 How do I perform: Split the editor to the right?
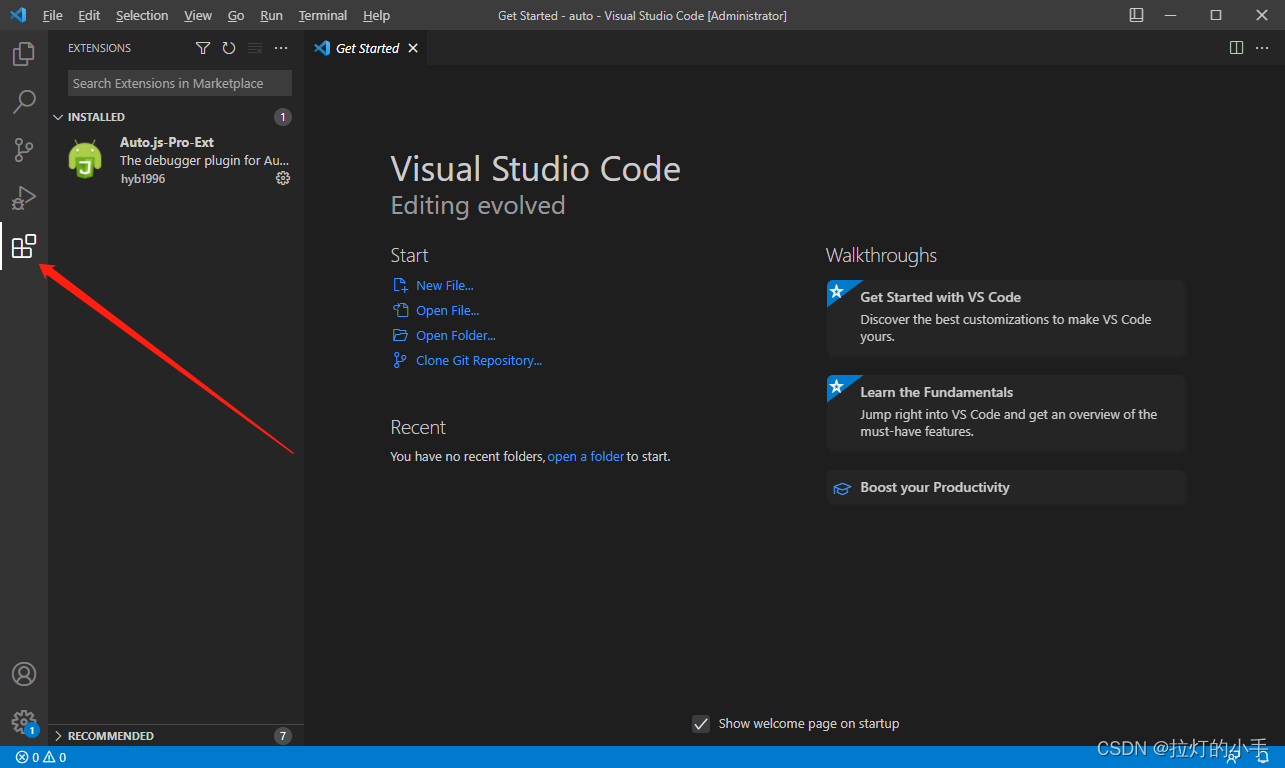1236,48
